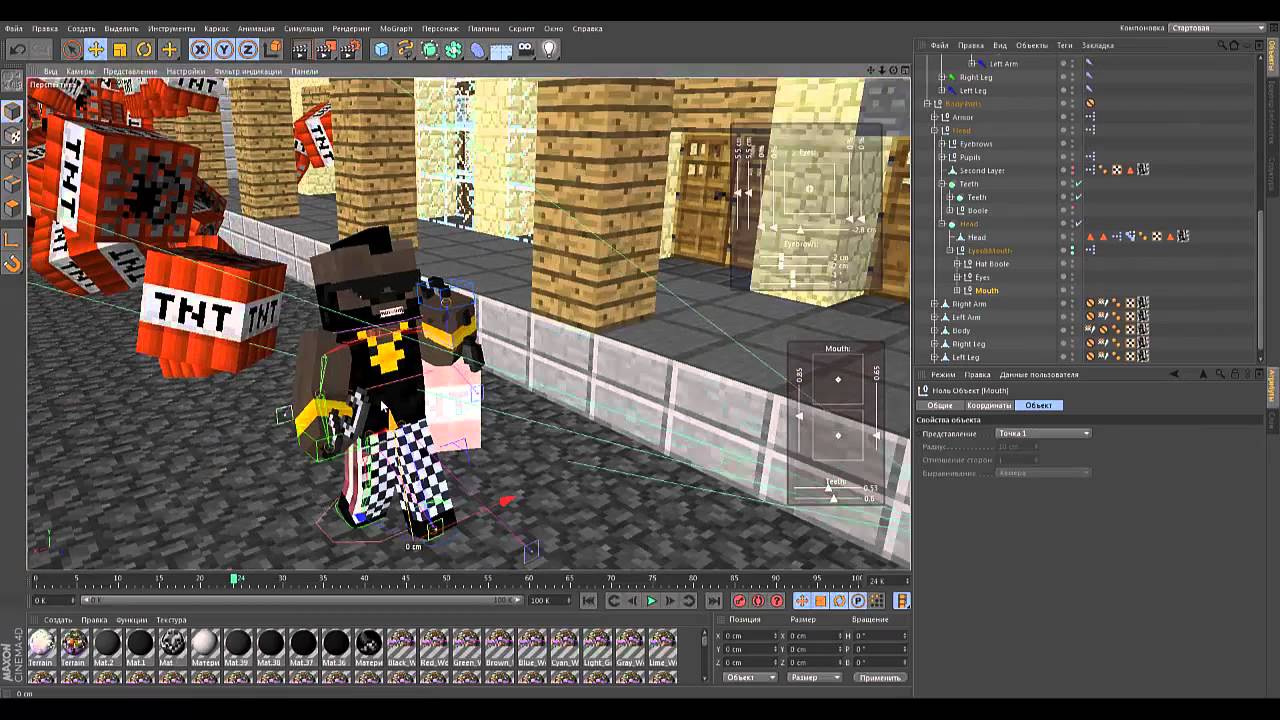
Task: Go to the end of animation
Action: point(713,601)
